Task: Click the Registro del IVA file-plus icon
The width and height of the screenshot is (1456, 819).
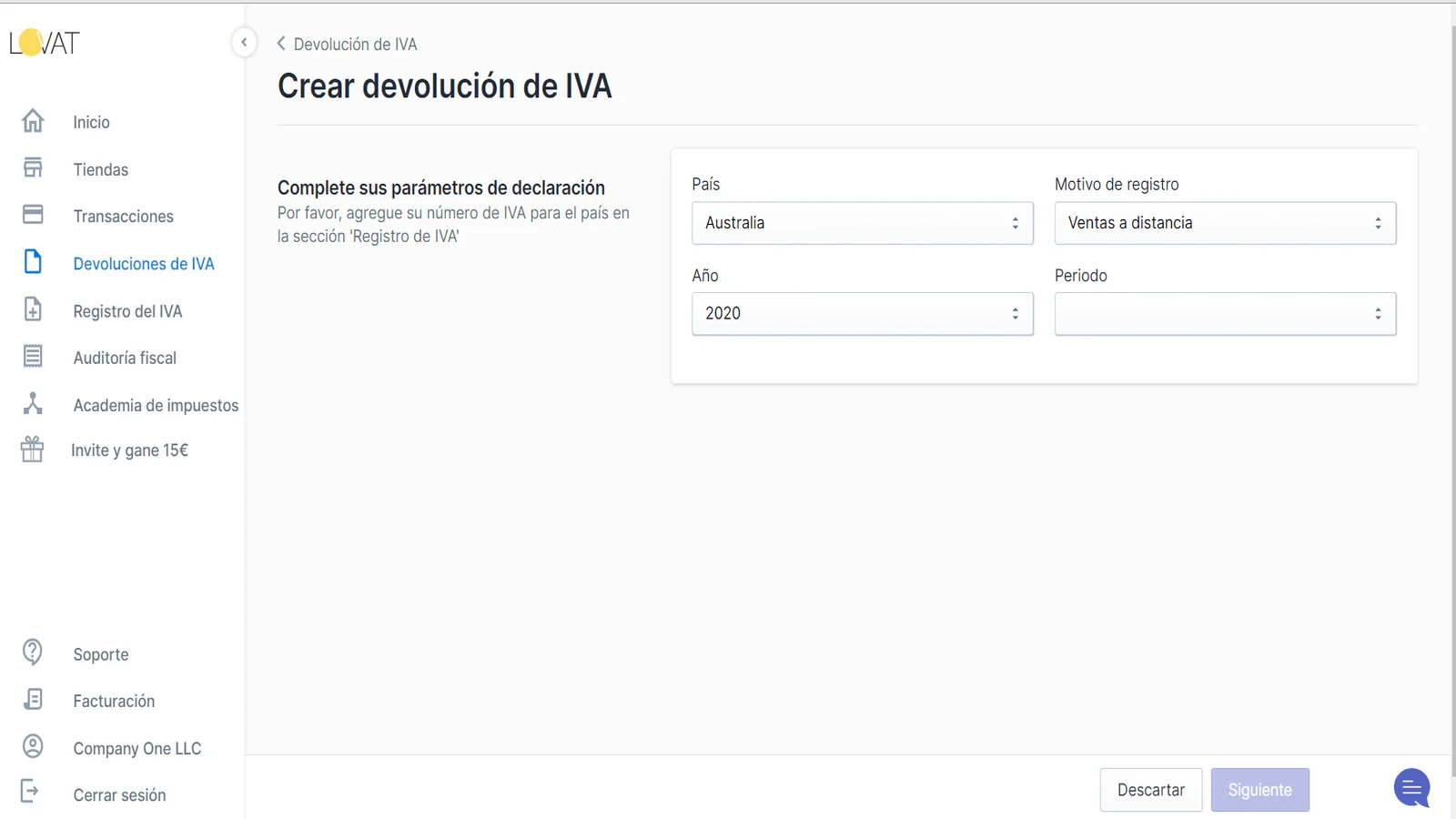Action: click(x=33, y=309)
